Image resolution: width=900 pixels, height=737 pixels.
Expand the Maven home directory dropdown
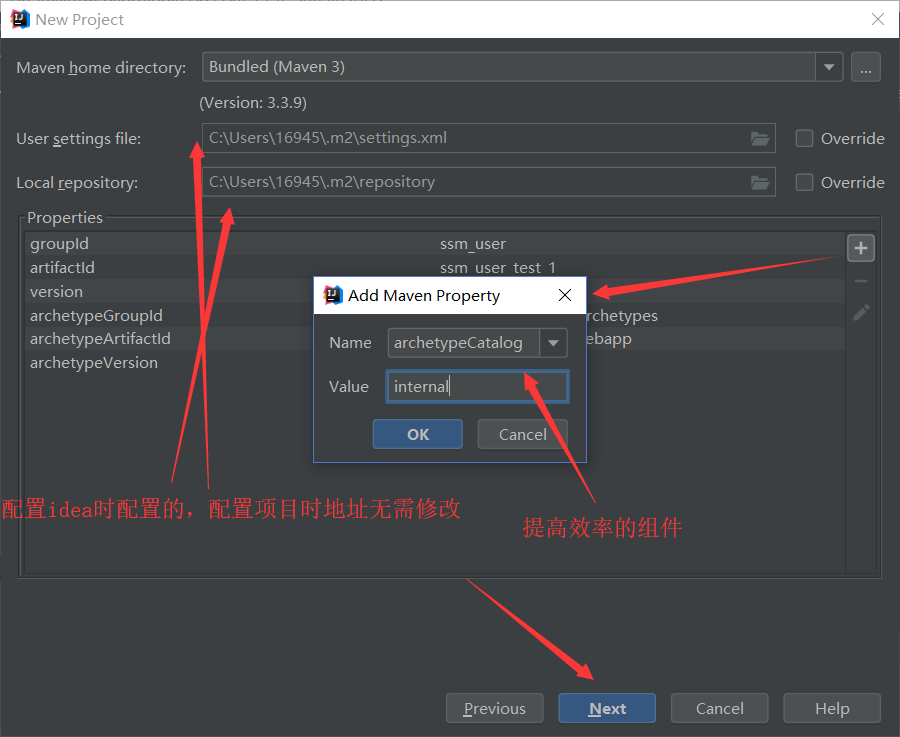point(829,67)
